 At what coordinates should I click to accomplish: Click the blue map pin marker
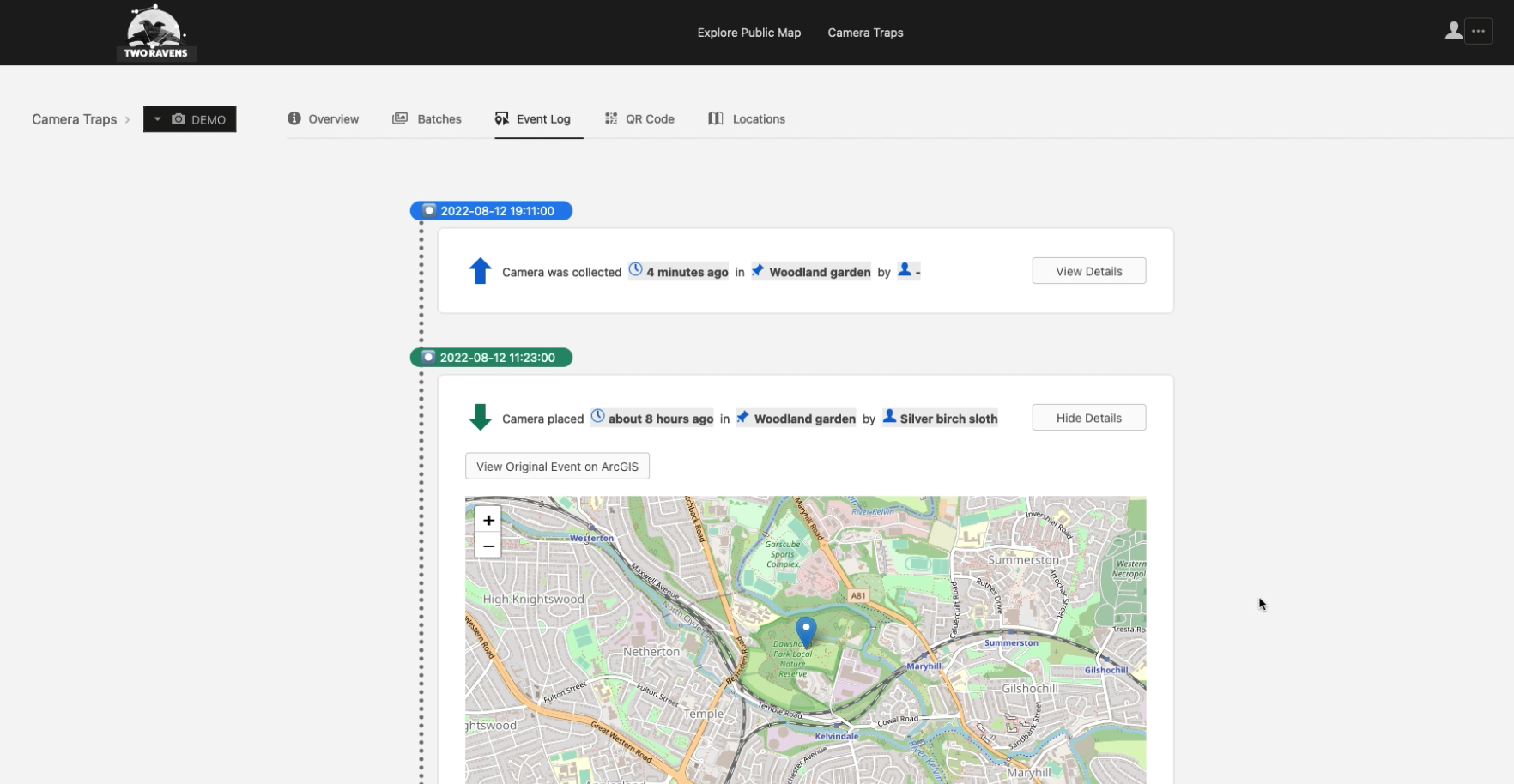[x=806, y=631]
